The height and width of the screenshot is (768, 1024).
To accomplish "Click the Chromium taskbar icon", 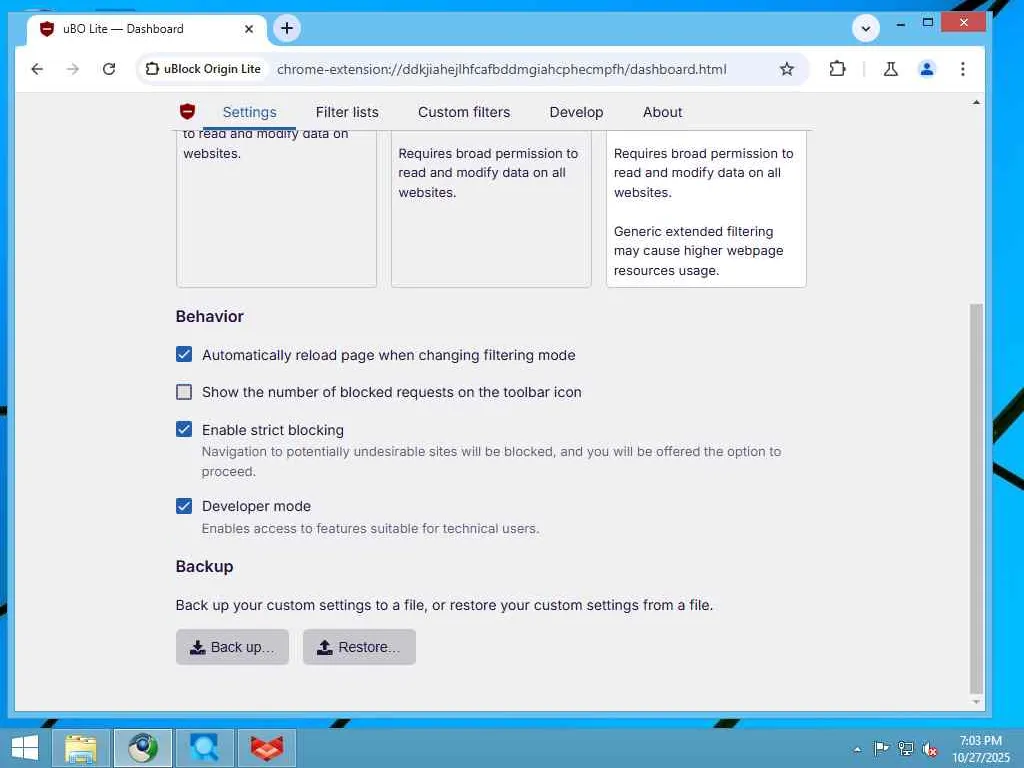I will pyautogui.click(x=143, y=748).
